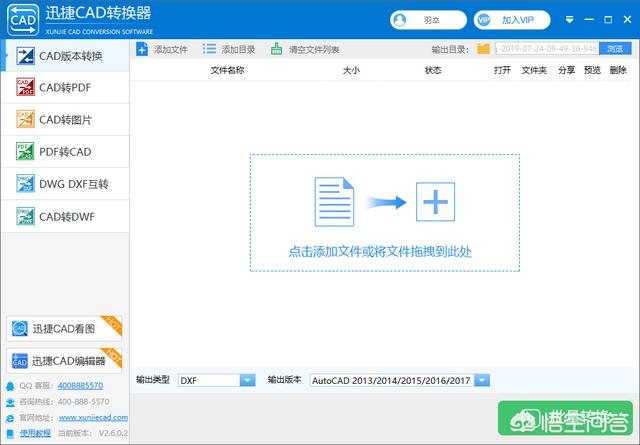Click the document icon in drop zone
The height and width of the screenshot is (445, 640).
[x=335, y=201]
